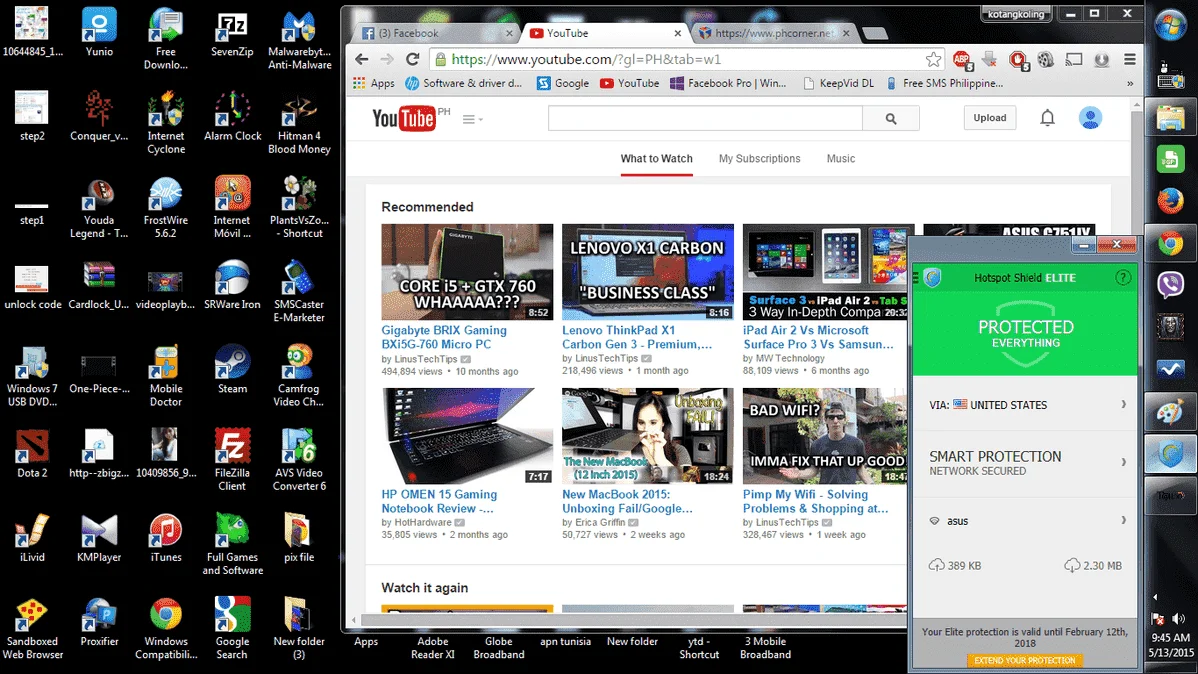Screen dimensions: 1198x674
Task: Click the Windows Start orb
Action: (1170, 26)
